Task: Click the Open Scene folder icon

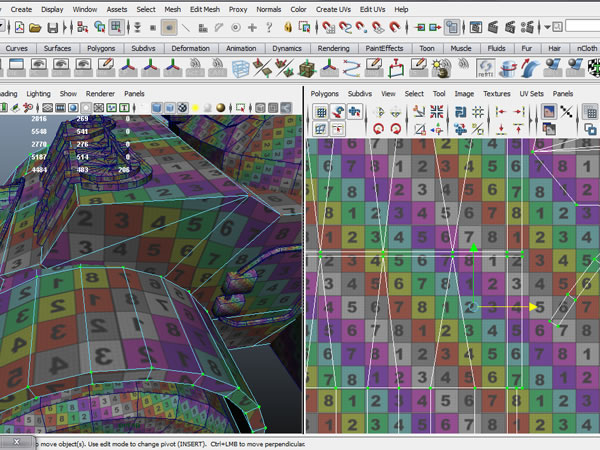Action: pos(35,28)
